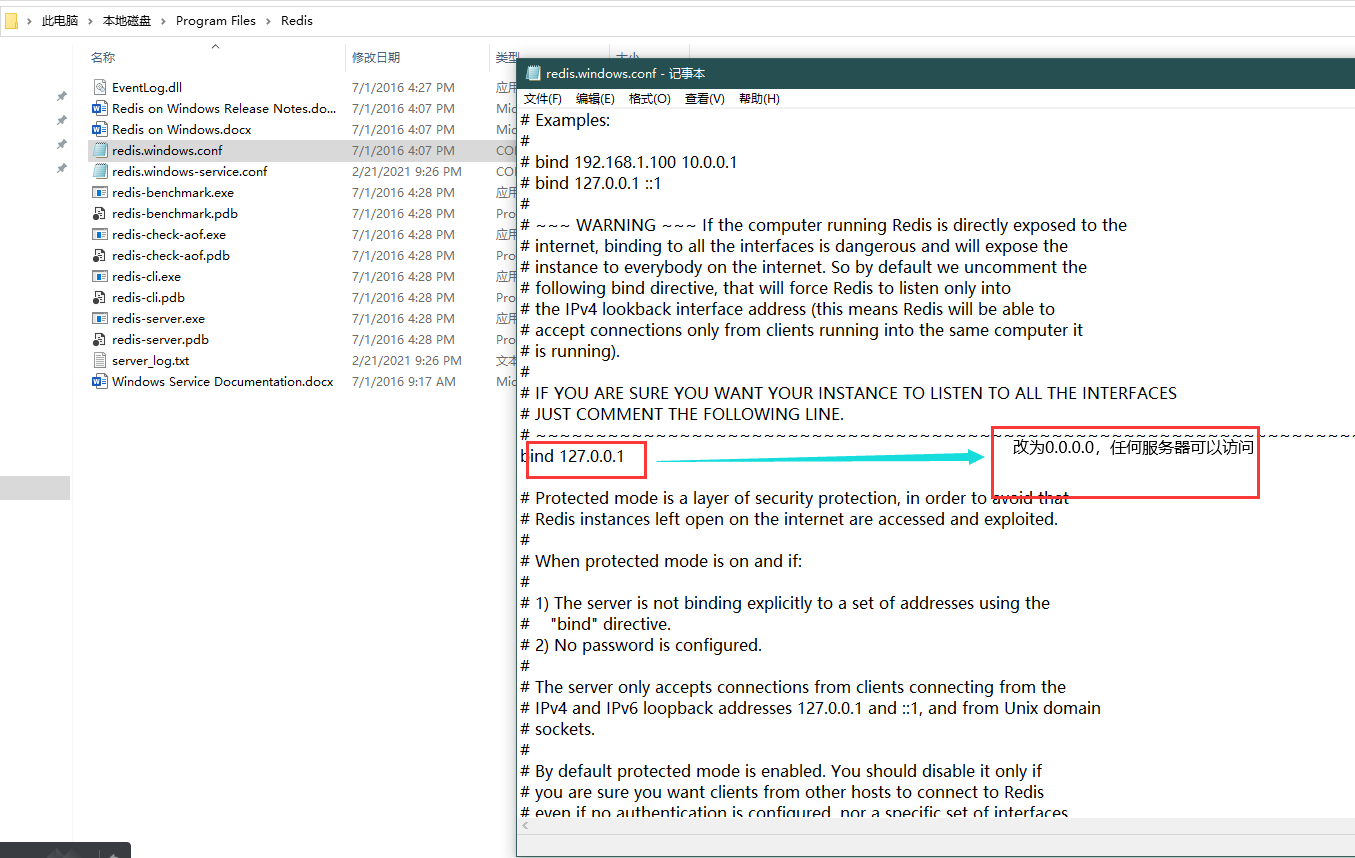
Task: Click the line # bind 192.168.1.100 10.0.0.1
Action: click(x=629, y=162)
